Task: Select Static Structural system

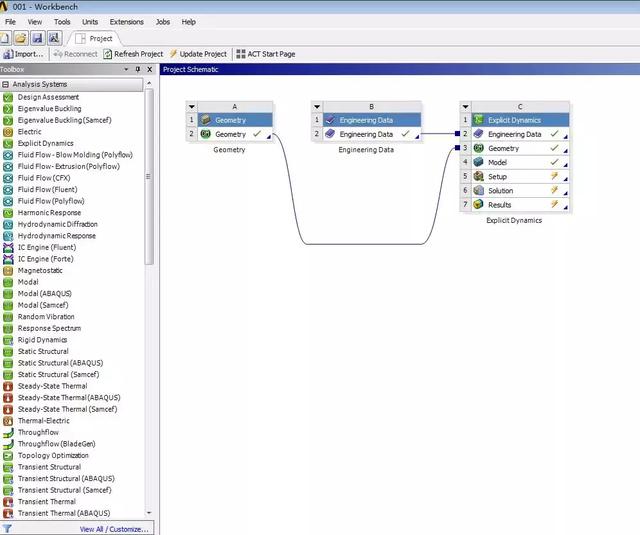Action: coord(43,351)
